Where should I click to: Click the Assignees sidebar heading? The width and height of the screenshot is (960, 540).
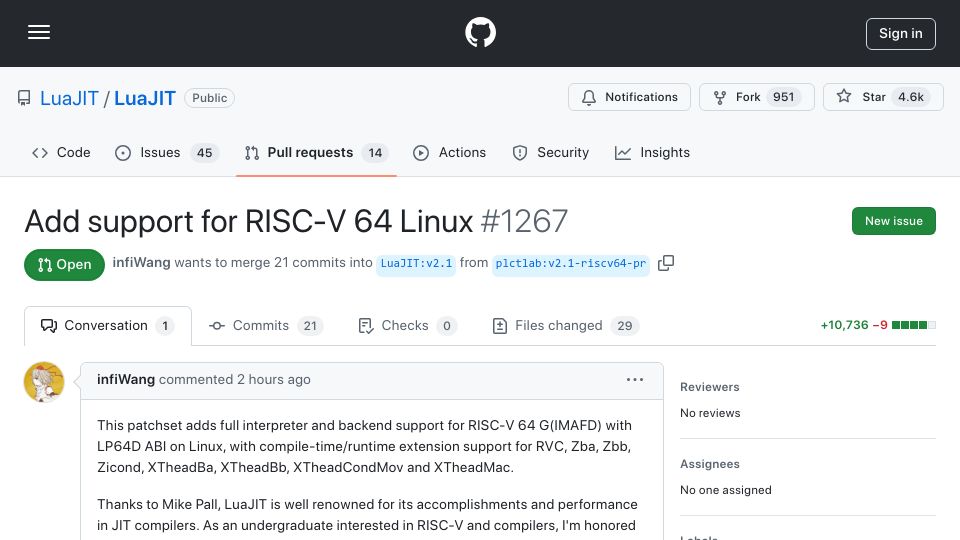710,464
